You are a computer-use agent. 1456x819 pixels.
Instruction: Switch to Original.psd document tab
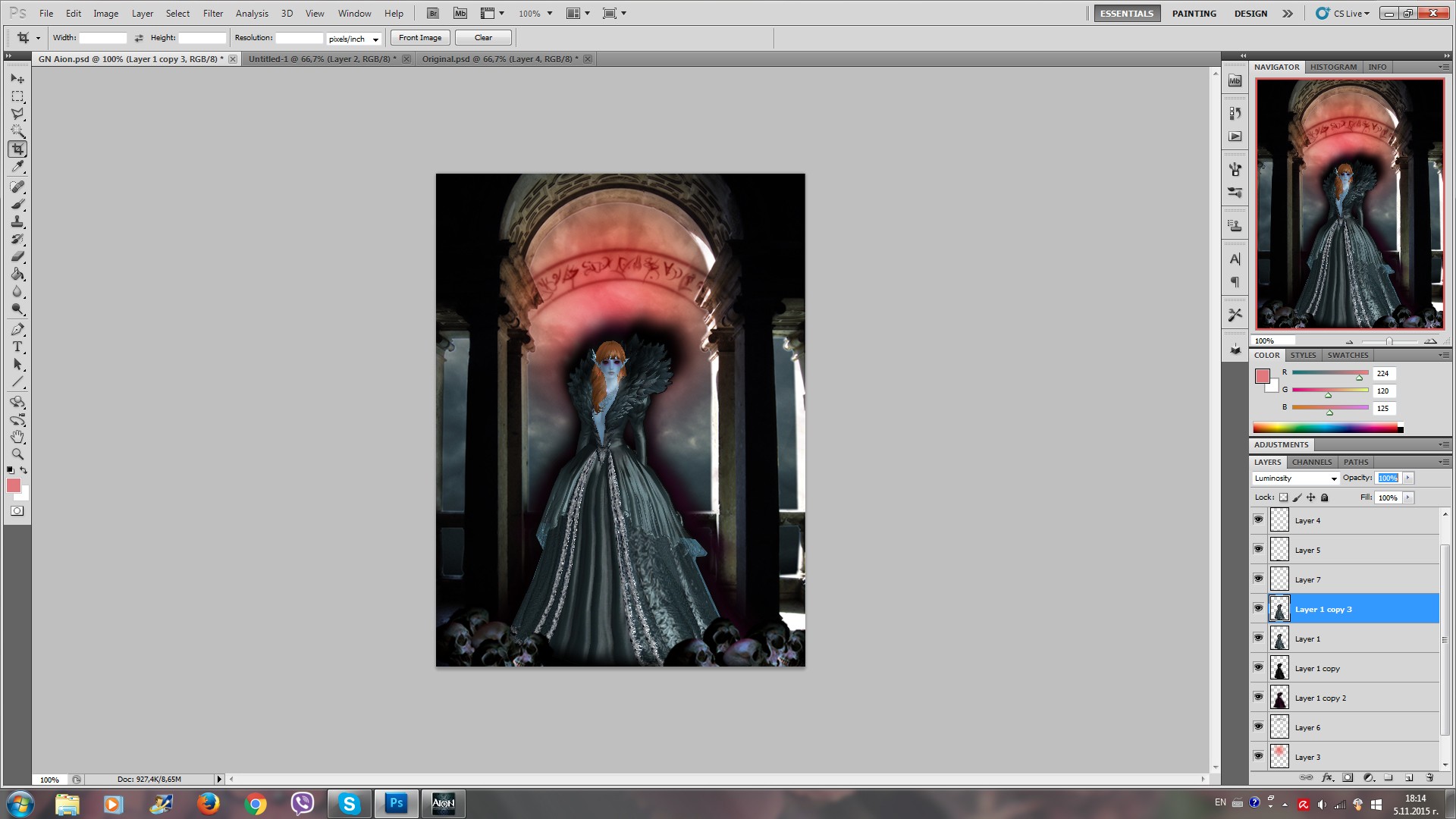click(500, 59)
